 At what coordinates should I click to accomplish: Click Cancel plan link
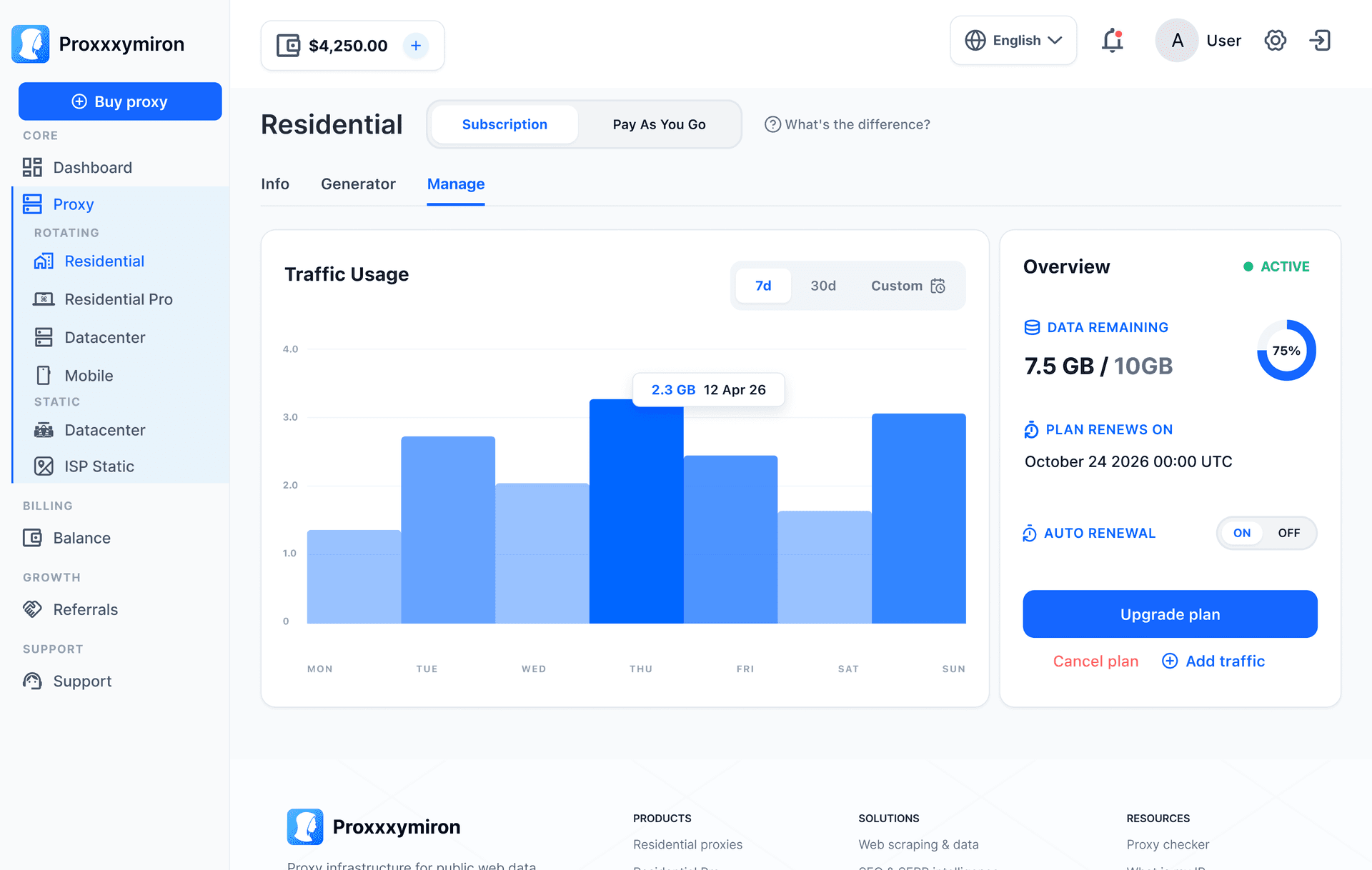tap(1095, 661)
